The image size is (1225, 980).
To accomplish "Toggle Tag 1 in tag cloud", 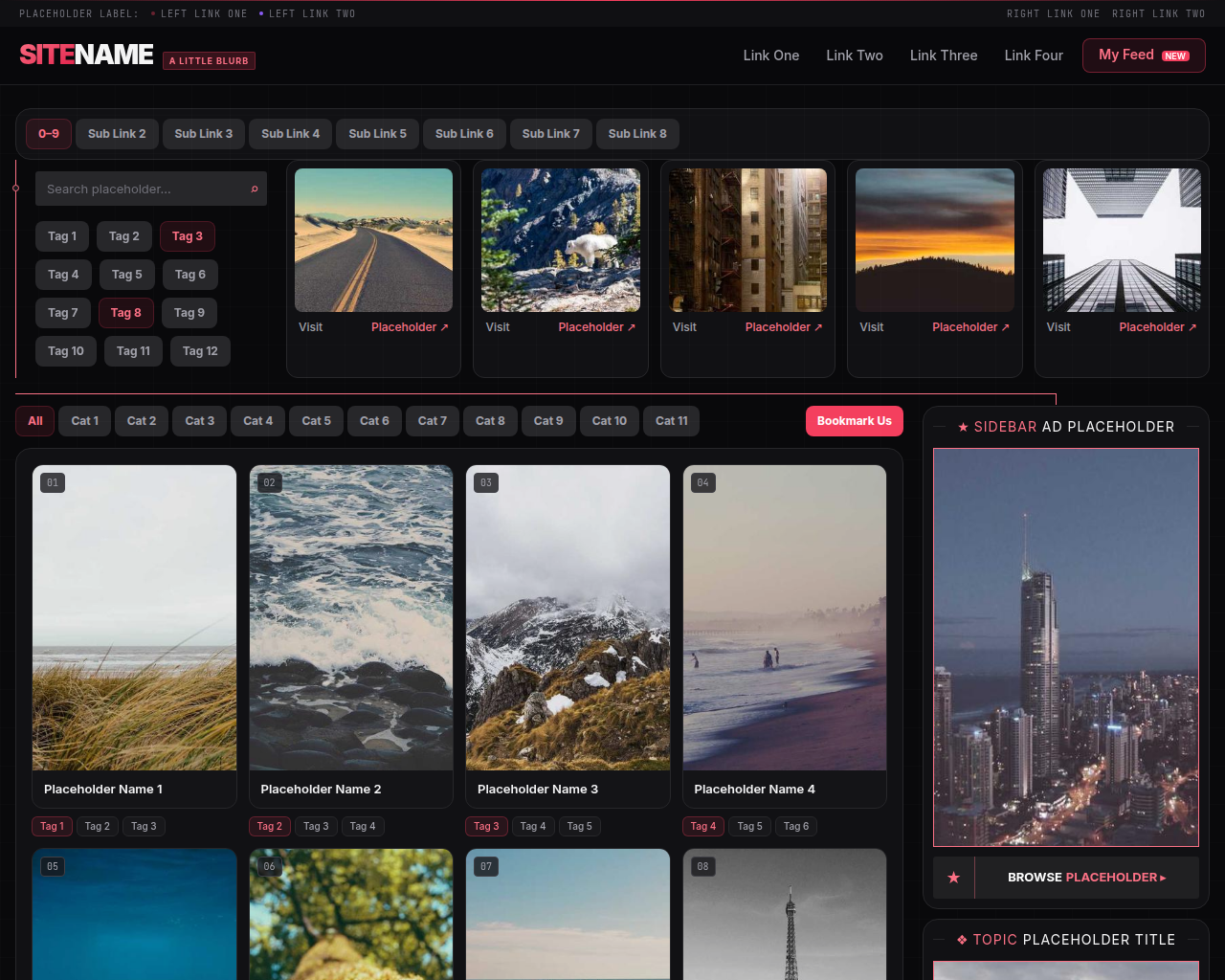I will (62, 236).
